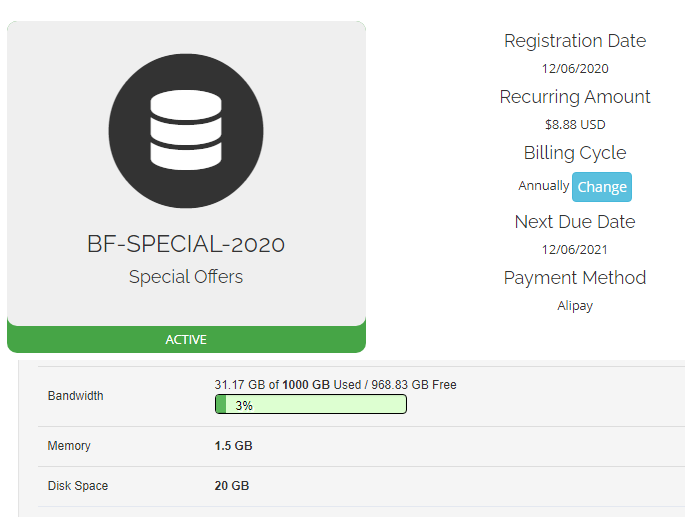Image resolution: width=685 pixels, height=517 pixels.
Task: Click the Recurring Amount heading
Action: (575, 97)
